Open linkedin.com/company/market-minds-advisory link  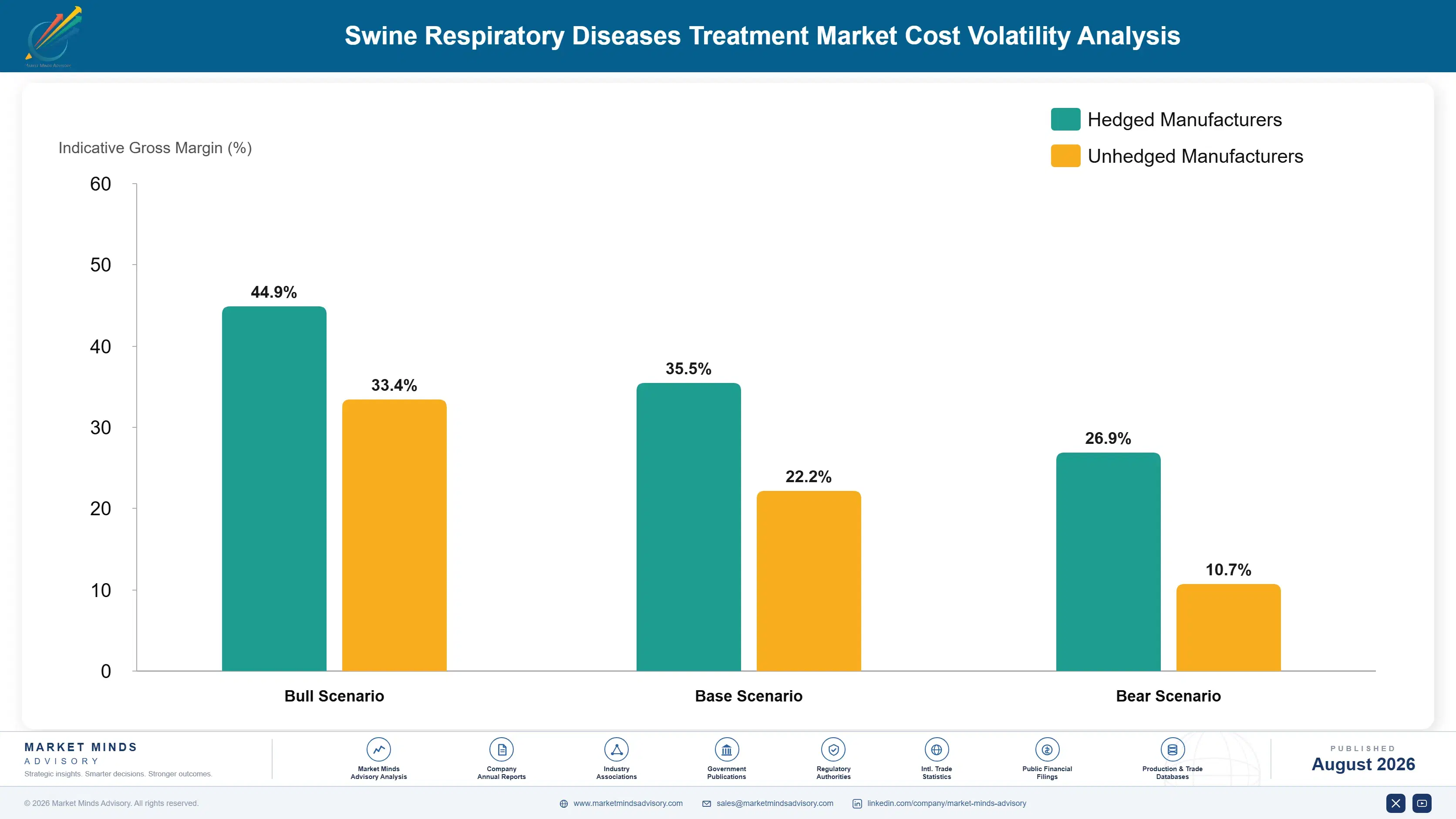[947, 803]
